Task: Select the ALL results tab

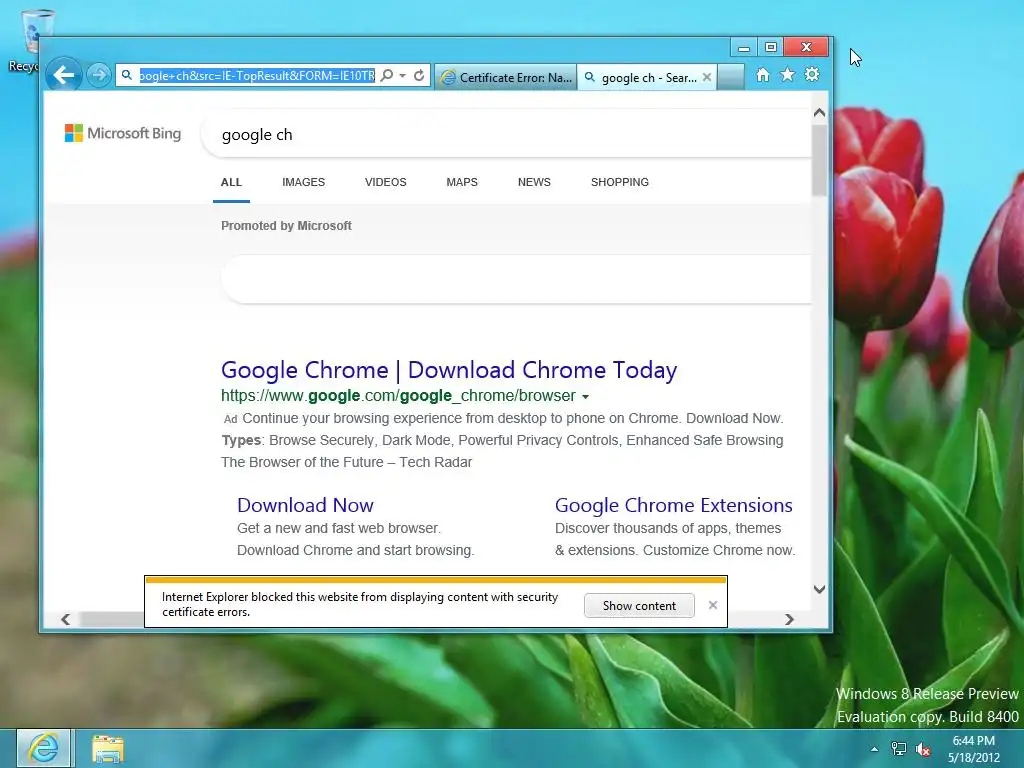Action: pos(231,182)
